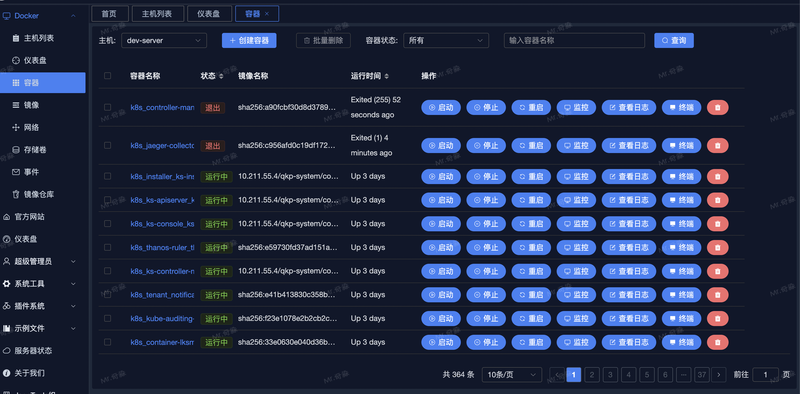Check the k8s_thanos-ruler row checkbox
This screenshot has width=800, height=394.
(x=108, y=247)
